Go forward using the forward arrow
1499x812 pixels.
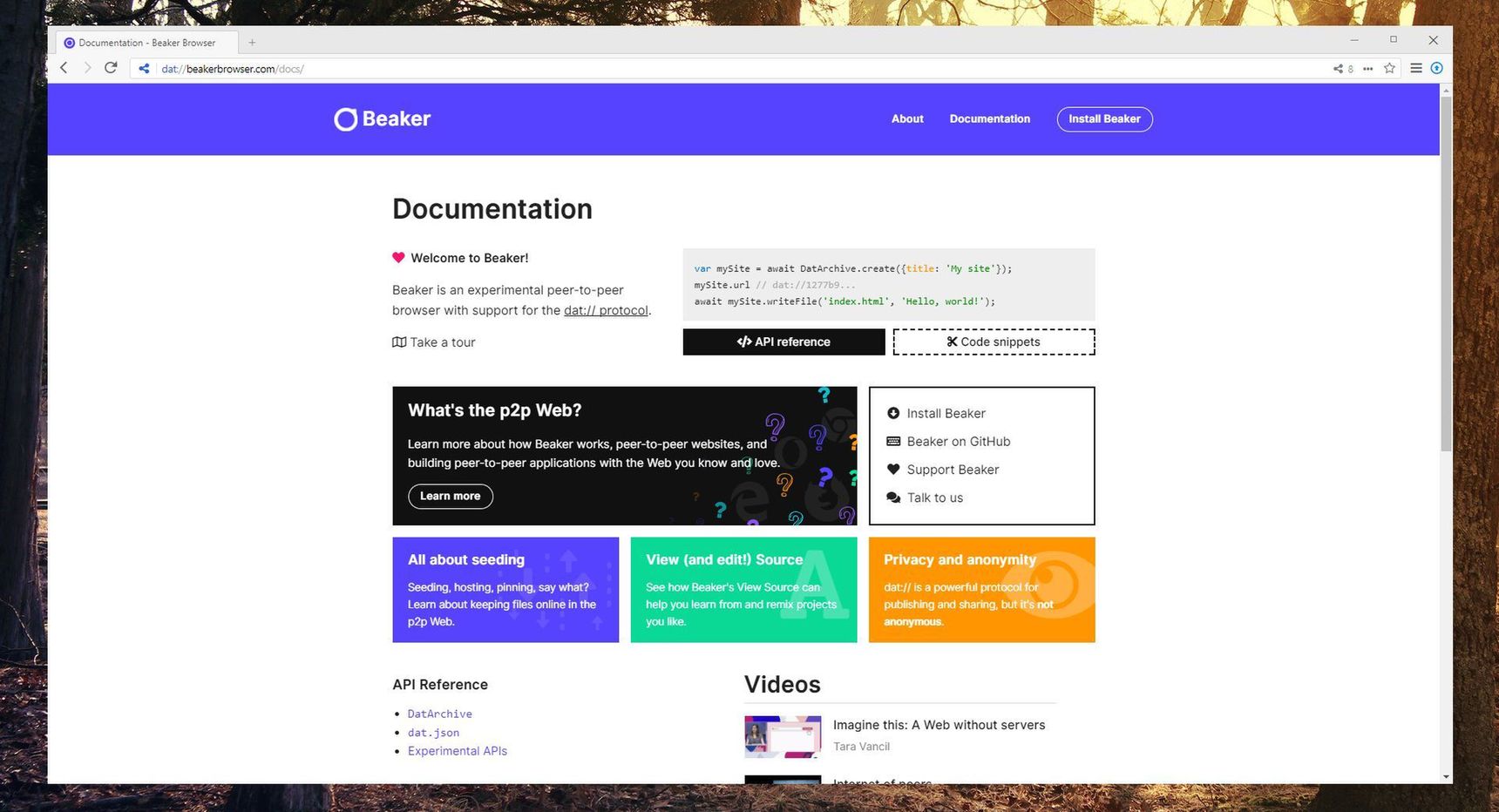coord(87,68)
